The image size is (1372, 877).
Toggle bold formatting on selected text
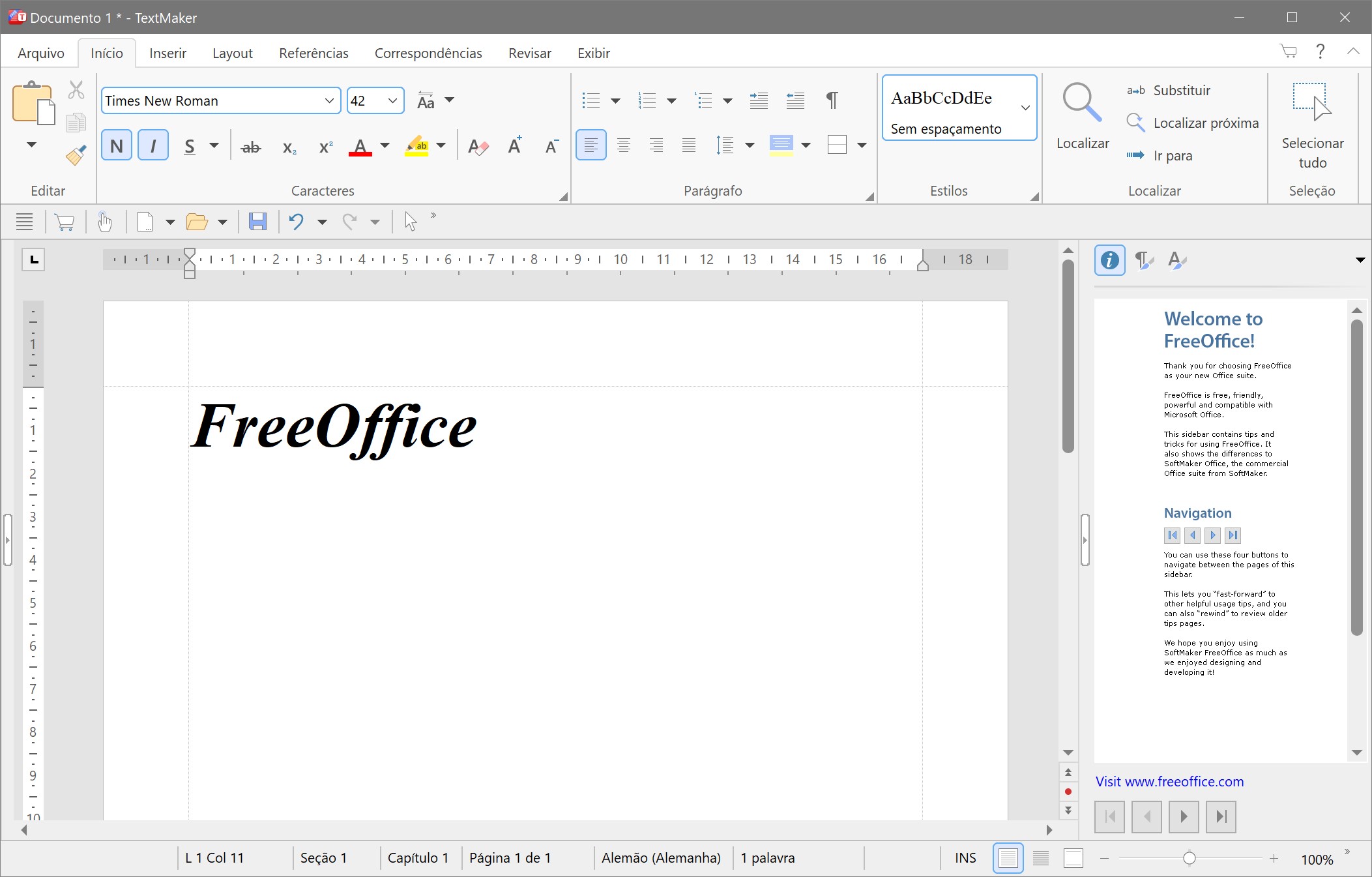pos(117,146)
